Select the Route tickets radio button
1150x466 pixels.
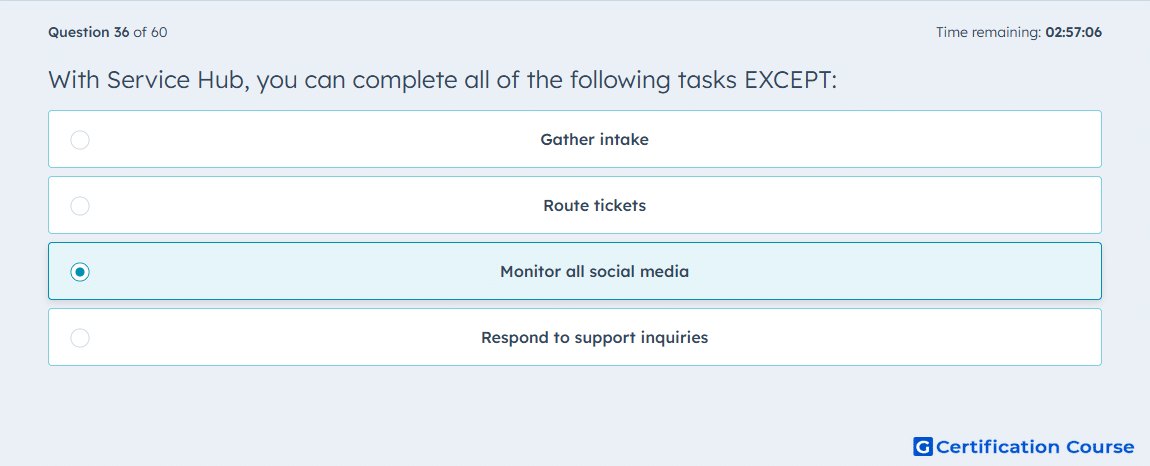pos(80,205)
